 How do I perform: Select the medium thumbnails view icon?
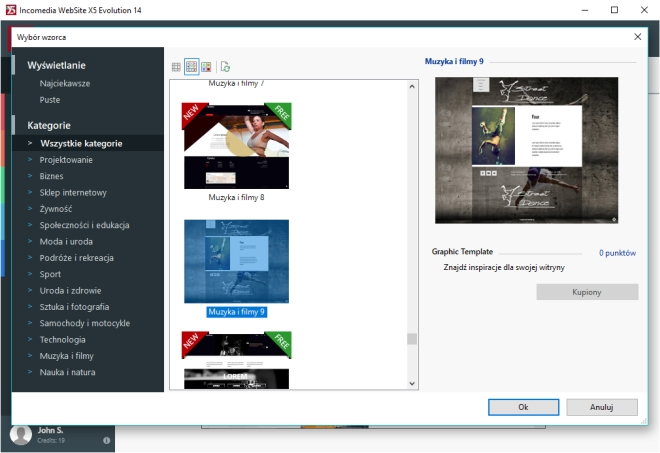tap(191, 67)
